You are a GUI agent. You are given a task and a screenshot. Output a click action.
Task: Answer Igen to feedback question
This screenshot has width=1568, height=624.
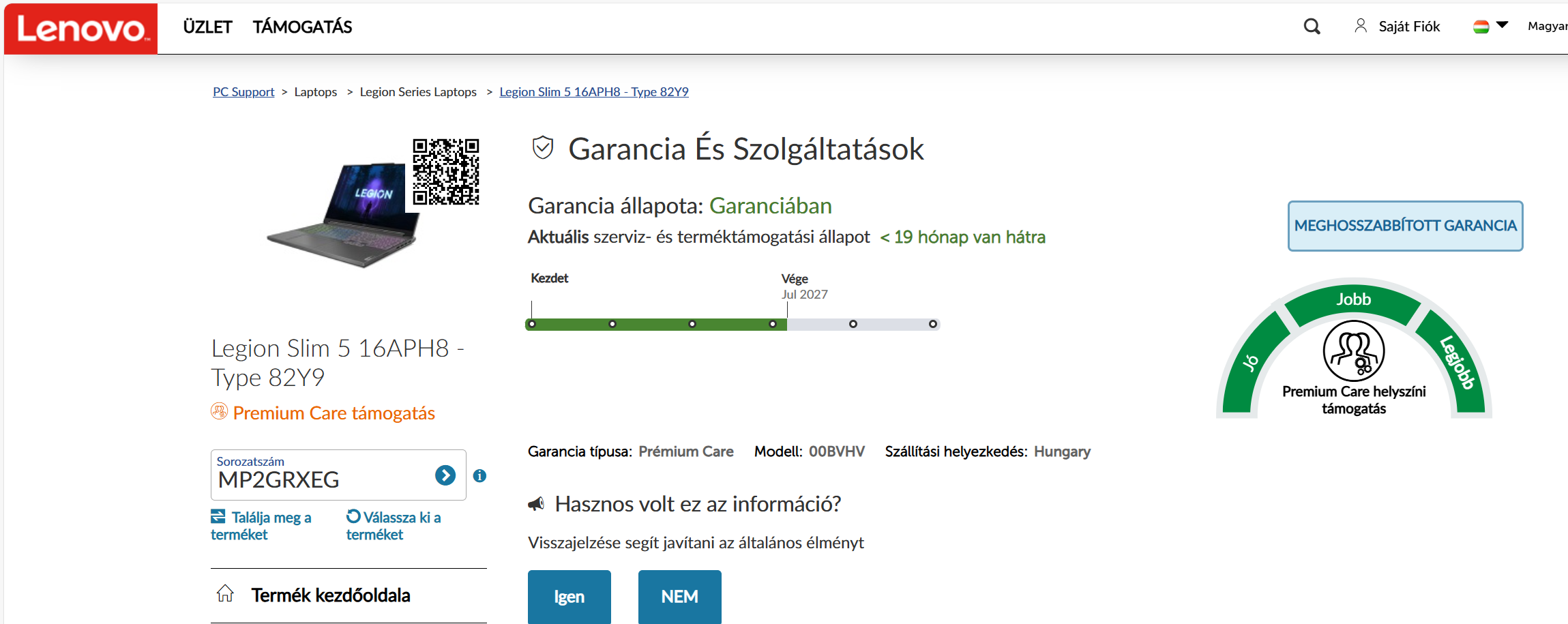569,597
